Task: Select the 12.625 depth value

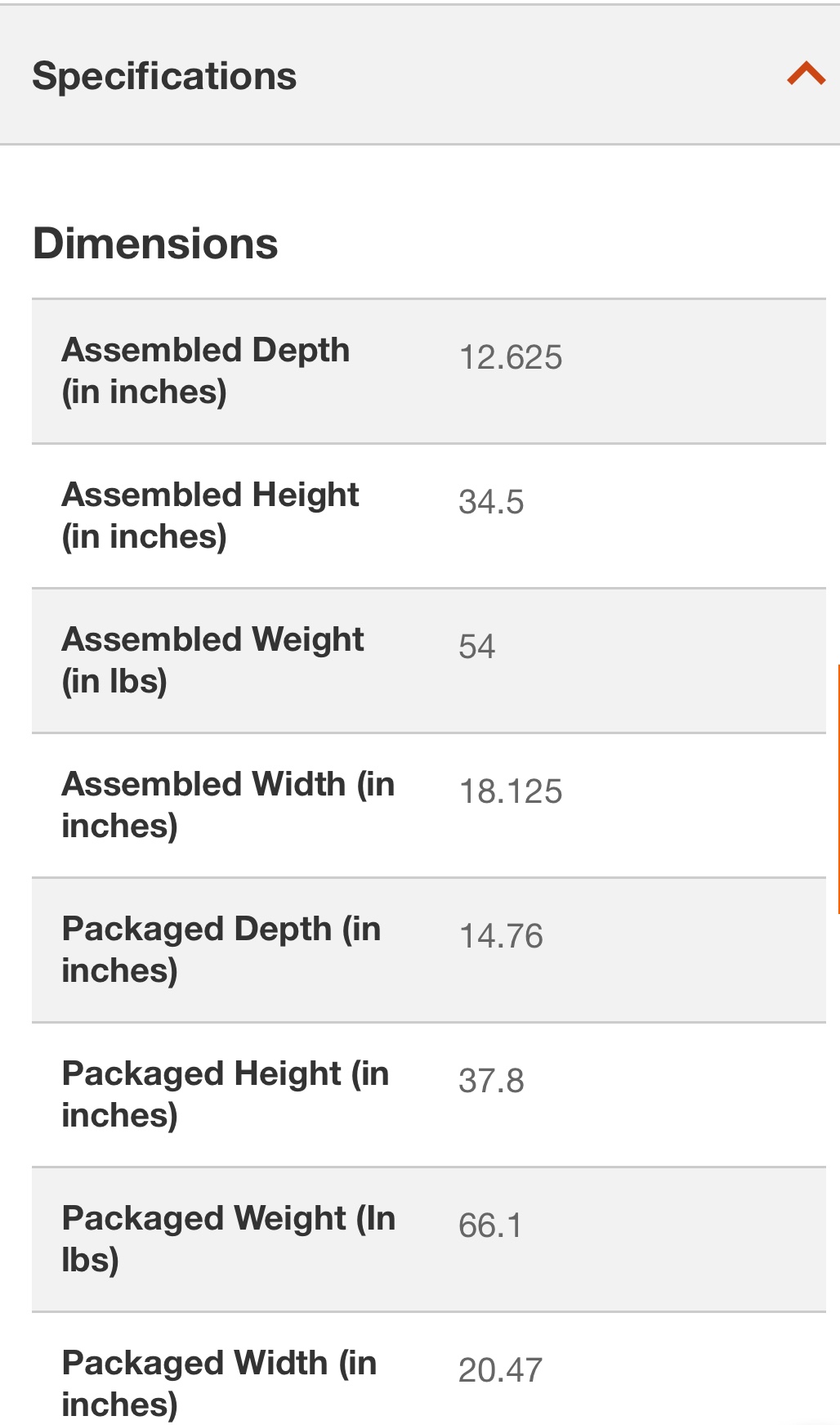Action: pyautogui.click(x=511, y=357)
